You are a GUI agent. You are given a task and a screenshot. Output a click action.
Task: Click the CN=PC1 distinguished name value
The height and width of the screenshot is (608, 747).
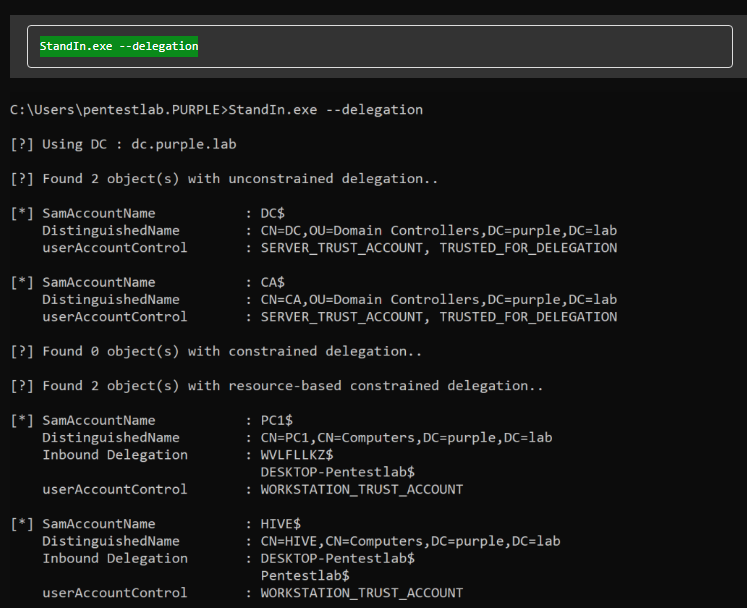[x=406, y=437]
